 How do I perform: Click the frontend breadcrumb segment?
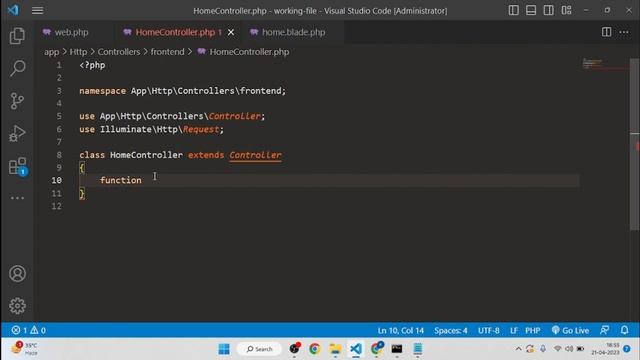[167, 52]
